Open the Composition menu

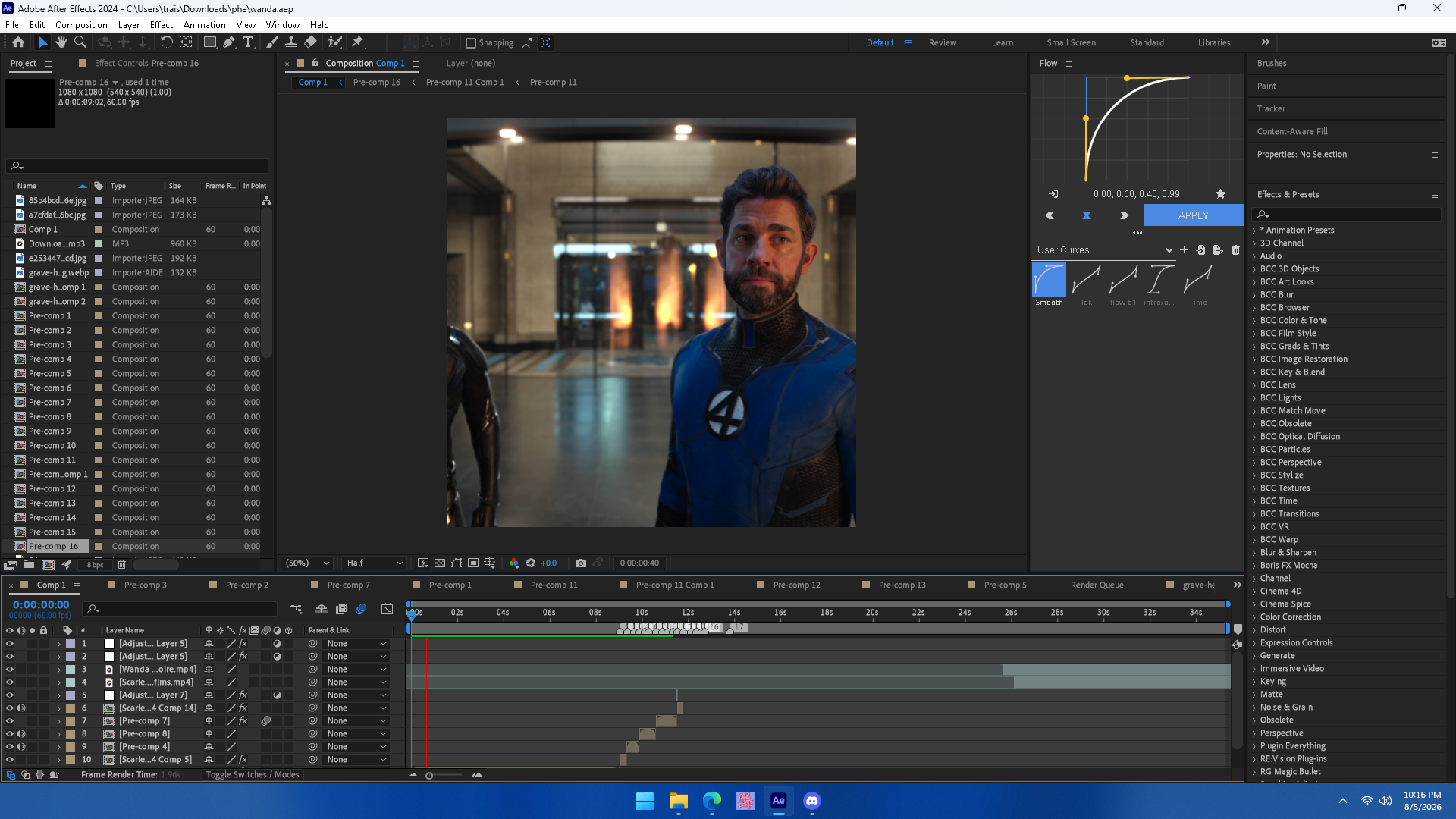[x=81, y=24]
